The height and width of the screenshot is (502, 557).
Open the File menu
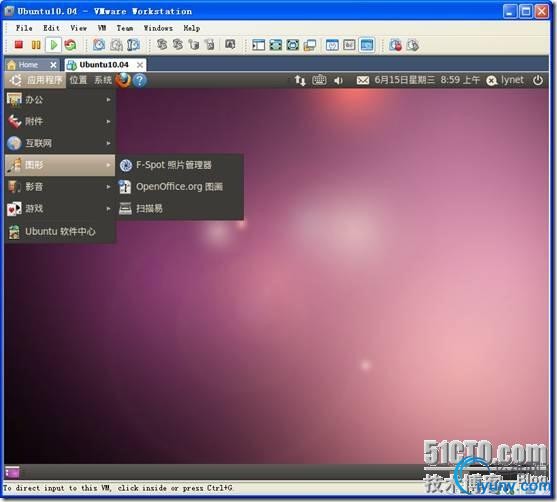pyautogui.click(x=24, y=28)
